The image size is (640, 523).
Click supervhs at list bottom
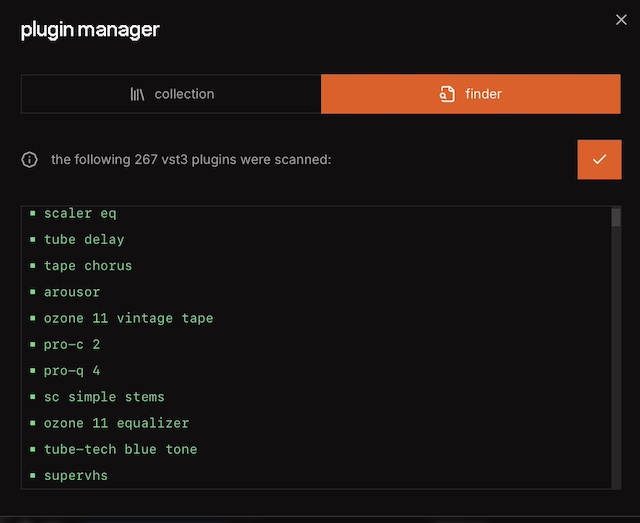tap(76, 475)
